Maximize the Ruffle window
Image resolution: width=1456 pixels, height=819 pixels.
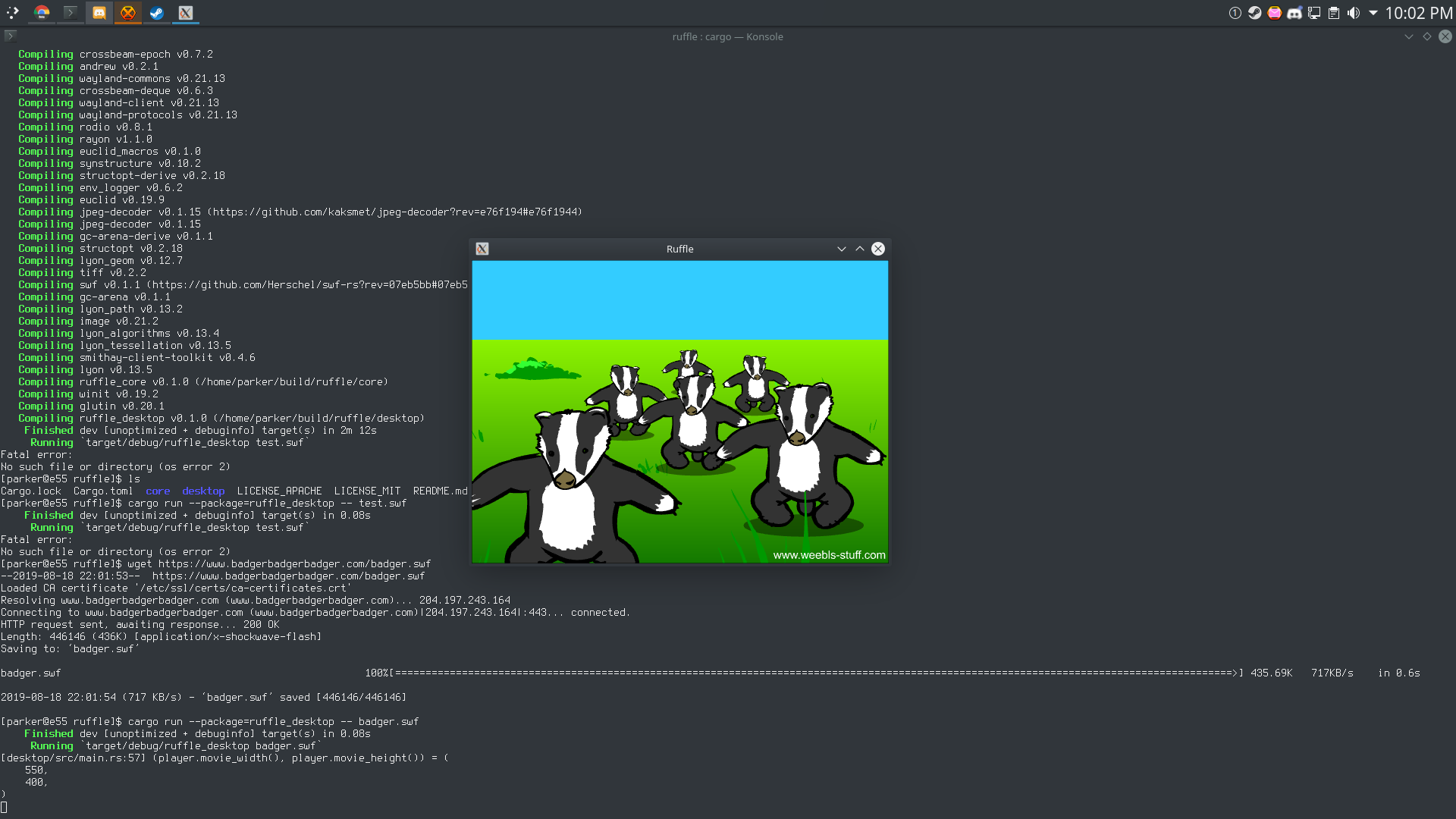point(860,249)
